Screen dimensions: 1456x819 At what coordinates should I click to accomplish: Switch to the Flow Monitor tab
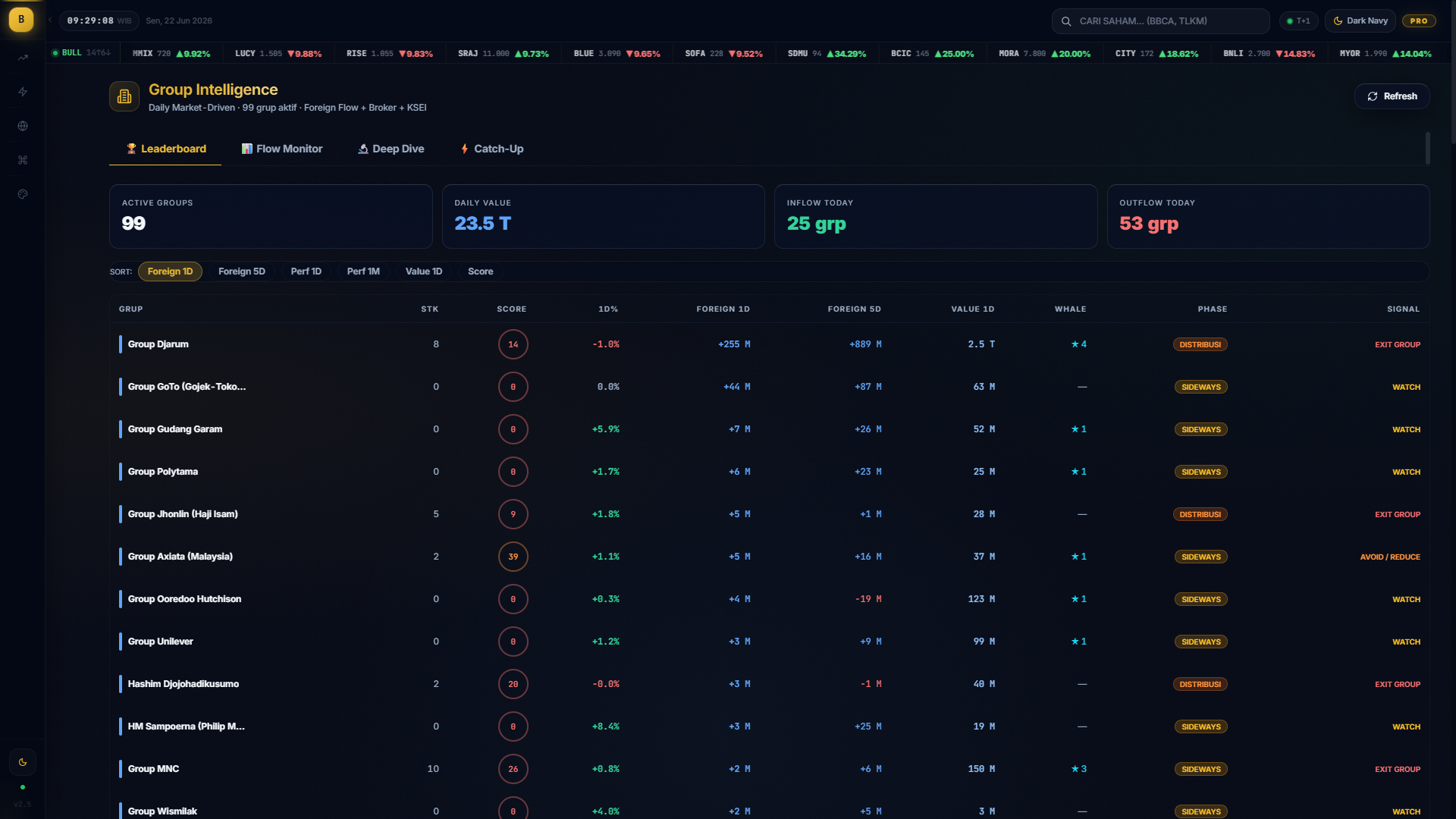click(x=282, y=149)
